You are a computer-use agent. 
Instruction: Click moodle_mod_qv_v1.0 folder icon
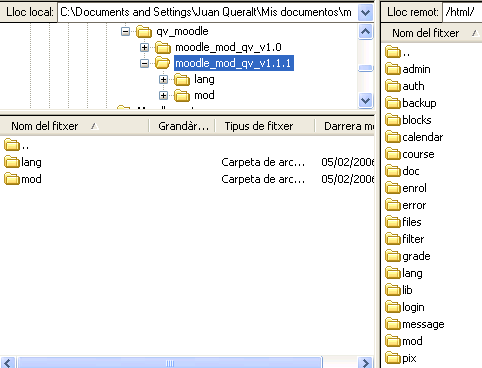tap(163, 48)
